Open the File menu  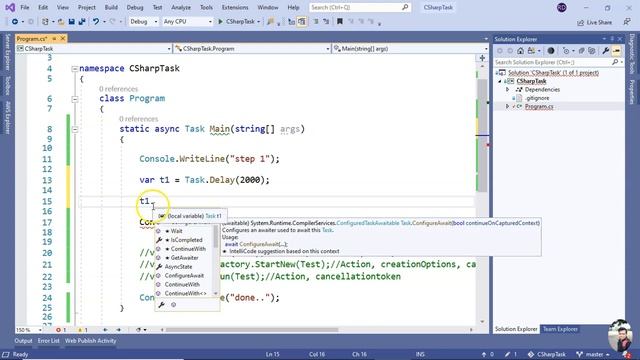[x=25, y=7]
